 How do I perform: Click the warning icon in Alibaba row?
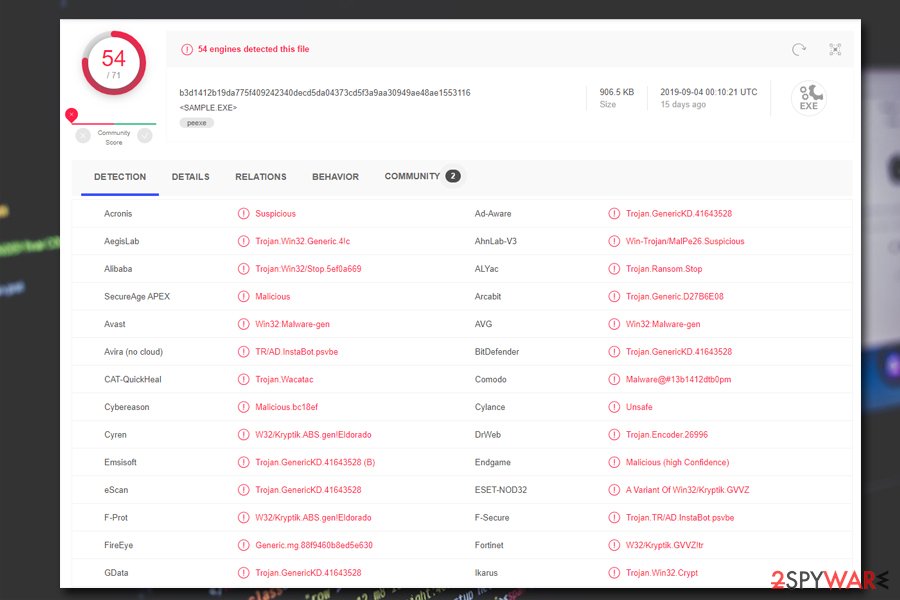point(243,269)
